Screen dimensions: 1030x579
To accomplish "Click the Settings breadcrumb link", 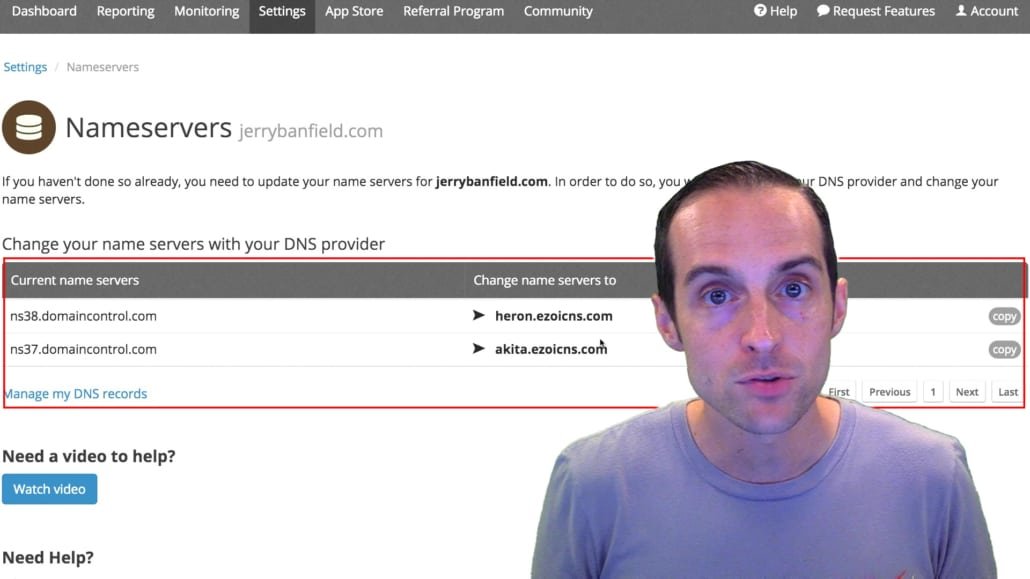I will point(25,67).
